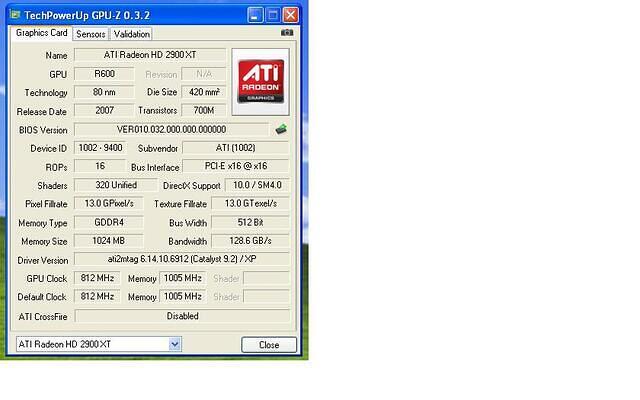
Task: Click the Release Date value 2007
Action: point(104,111)
